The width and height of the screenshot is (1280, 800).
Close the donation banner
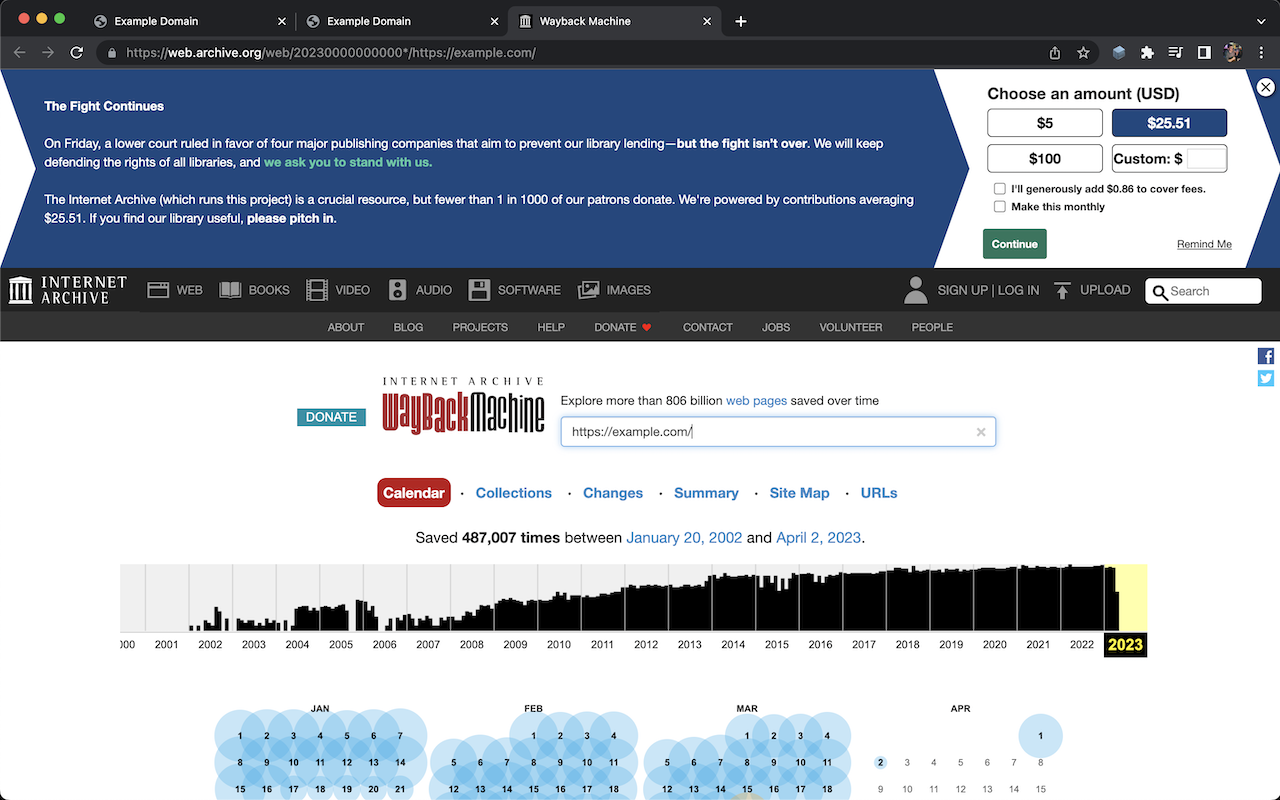pos(1266,87)
